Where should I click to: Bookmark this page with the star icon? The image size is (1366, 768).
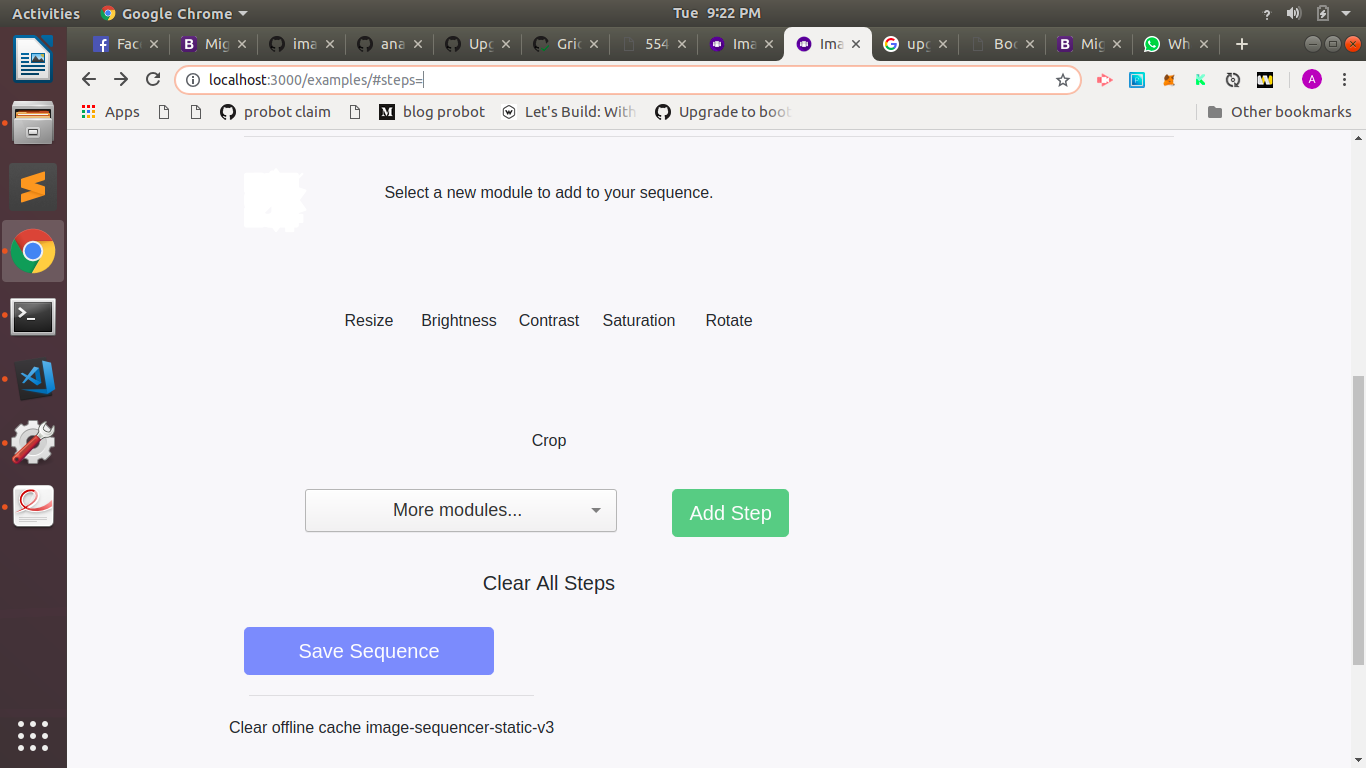[1063, 80]
